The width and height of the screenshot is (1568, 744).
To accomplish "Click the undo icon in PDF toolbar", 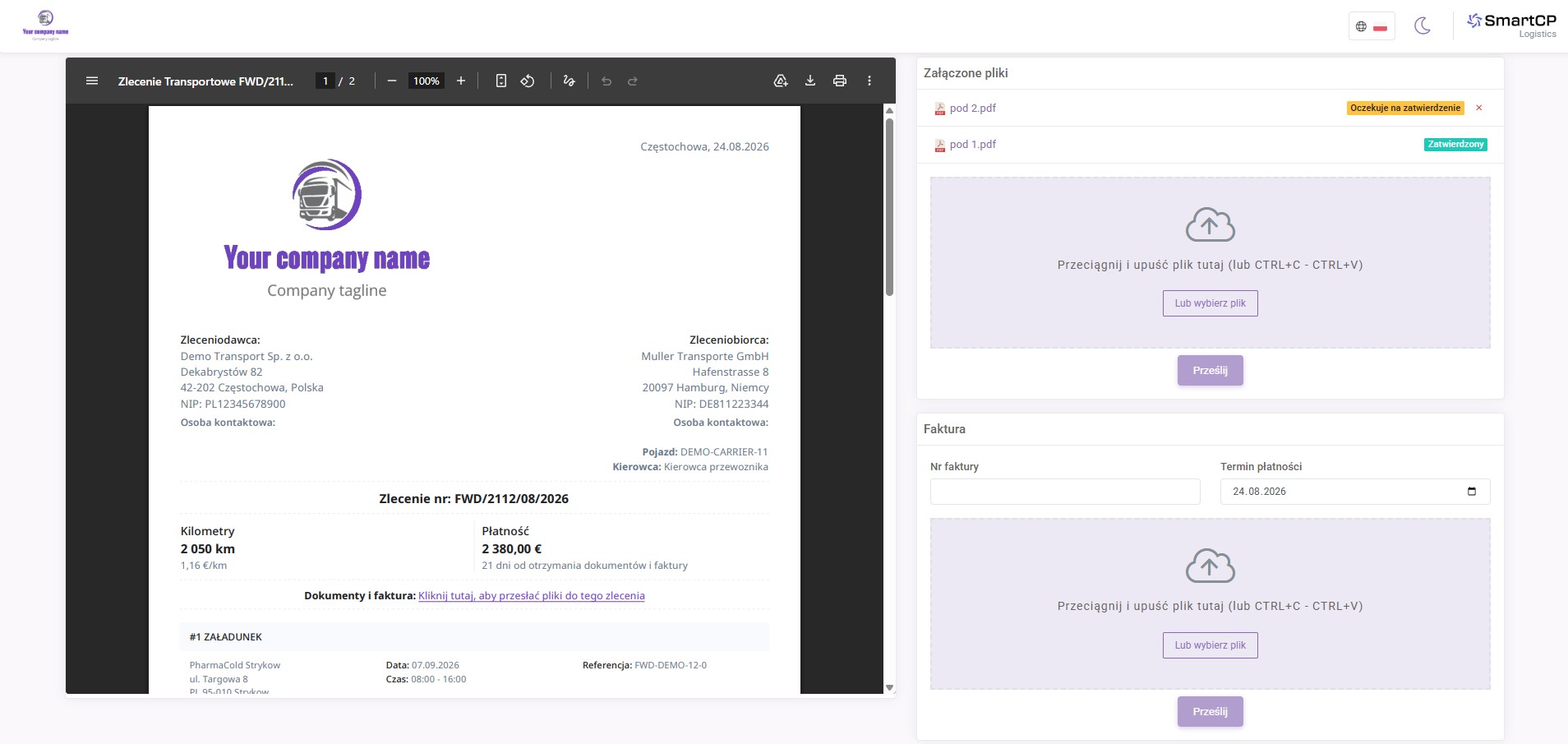I will (606, 81).
